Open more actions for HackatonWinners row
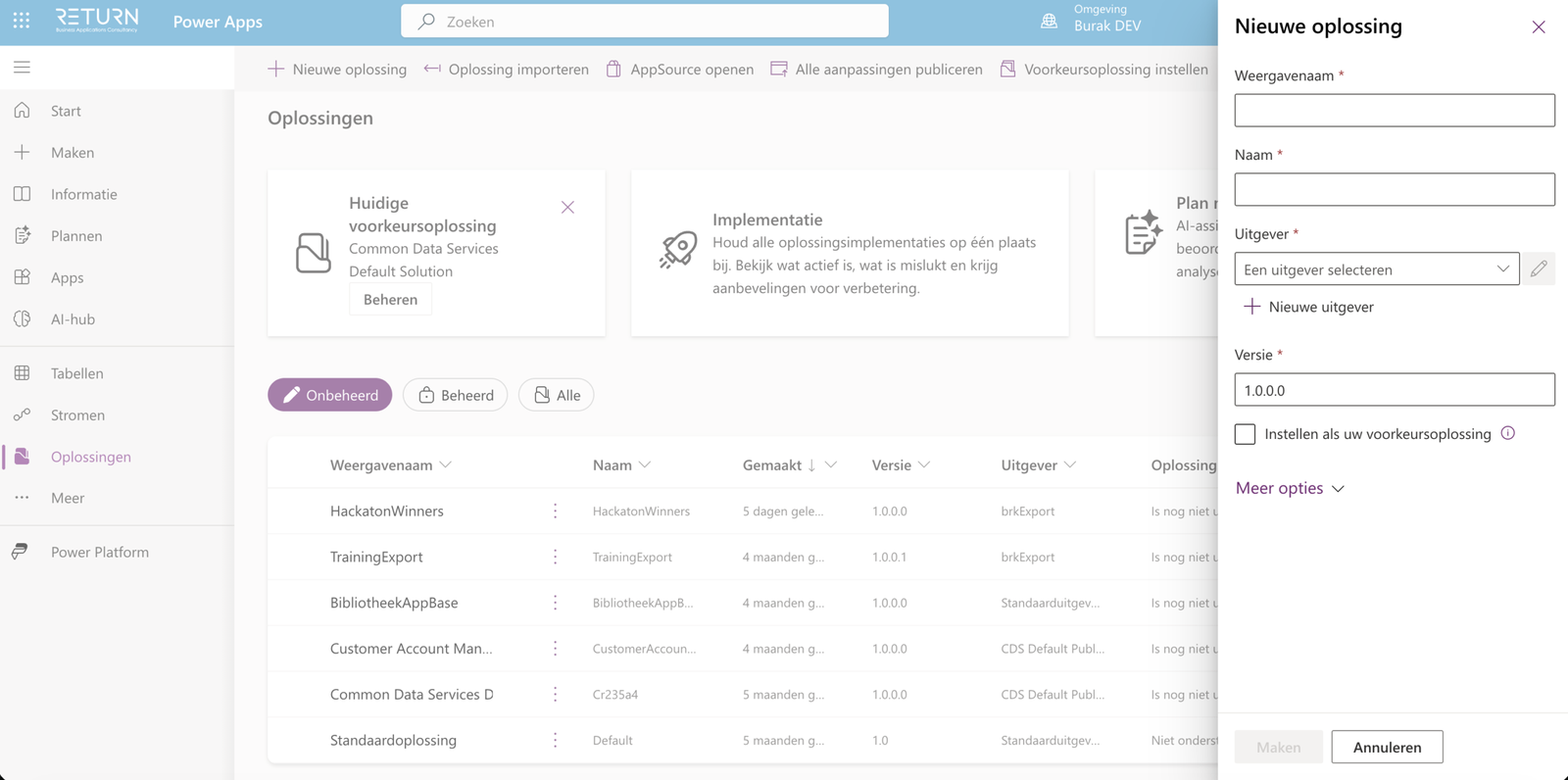The image size is (1568, 780). point(555,511)
